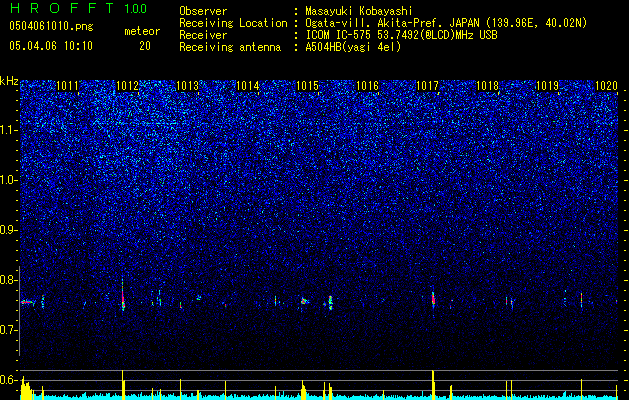Select the location text Ogata-vill. Akita-Pref. JAPAN

392,23
